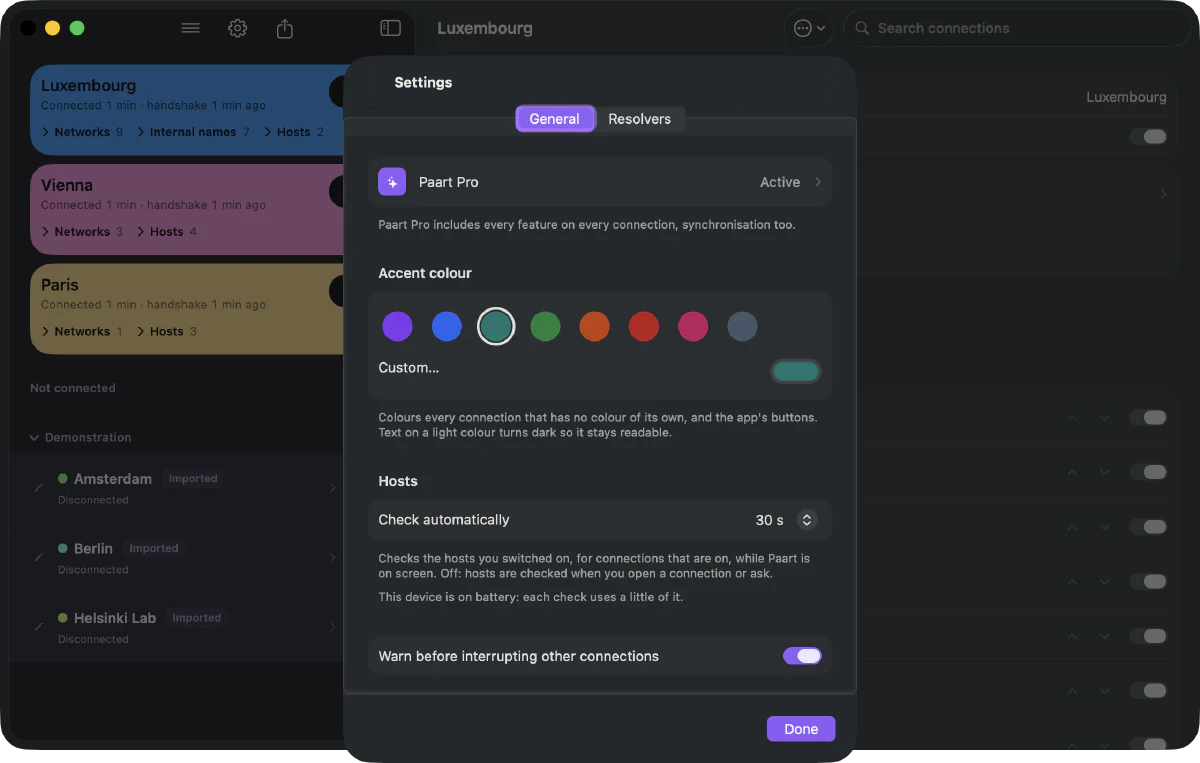Collapse the Demonstration group
Image resolution: width=1200 pixels, height=763 pixels.
pos(35,438)
